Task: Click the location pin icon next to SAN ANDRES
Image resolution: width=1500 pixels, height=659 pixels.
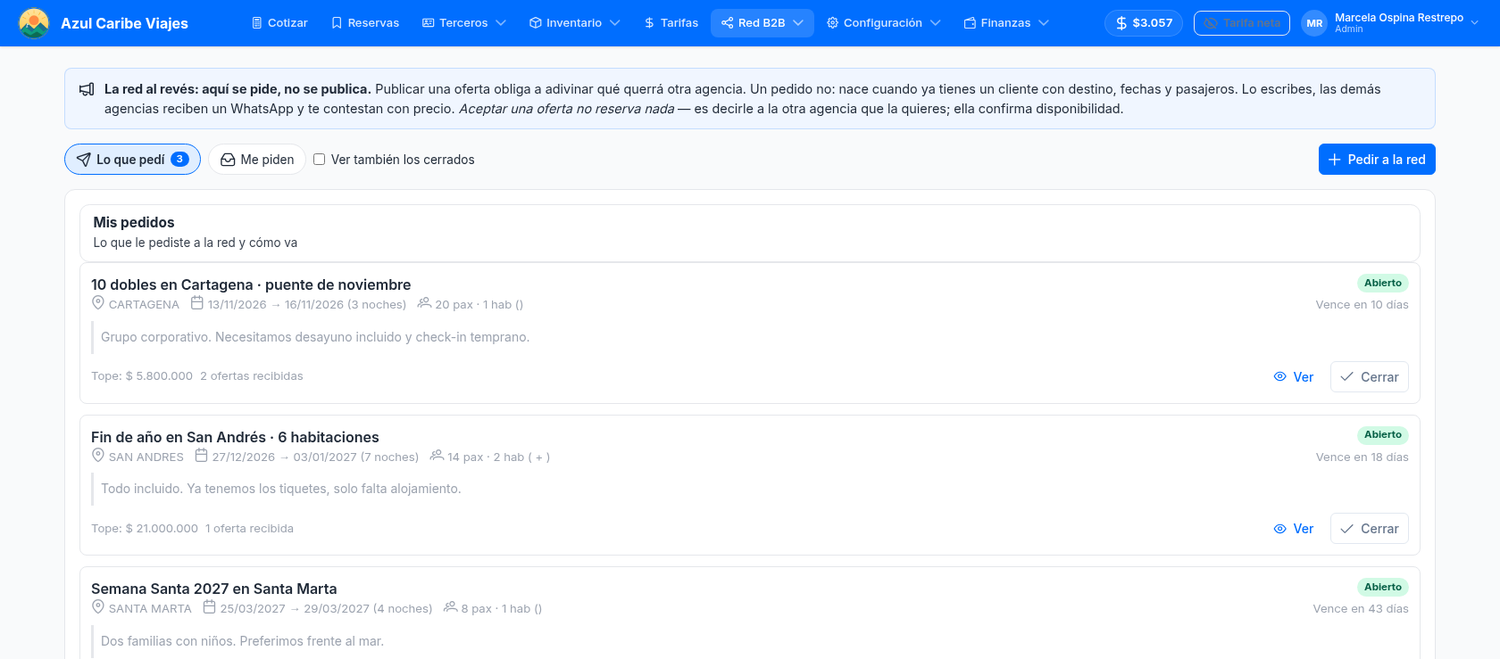Action: point(98,456)
